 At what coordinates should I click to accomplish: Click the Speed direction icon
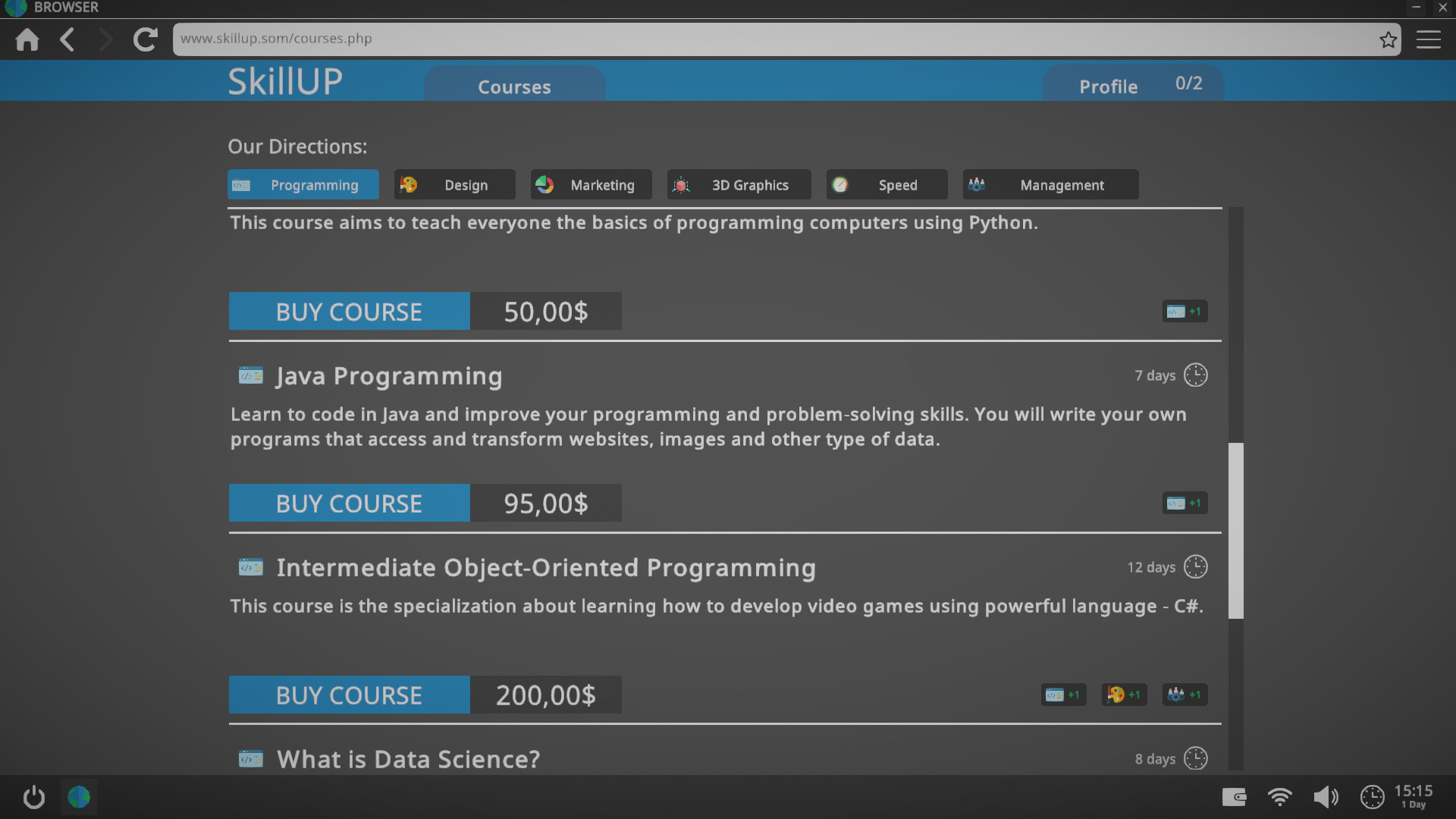click(x=840, y=184)
